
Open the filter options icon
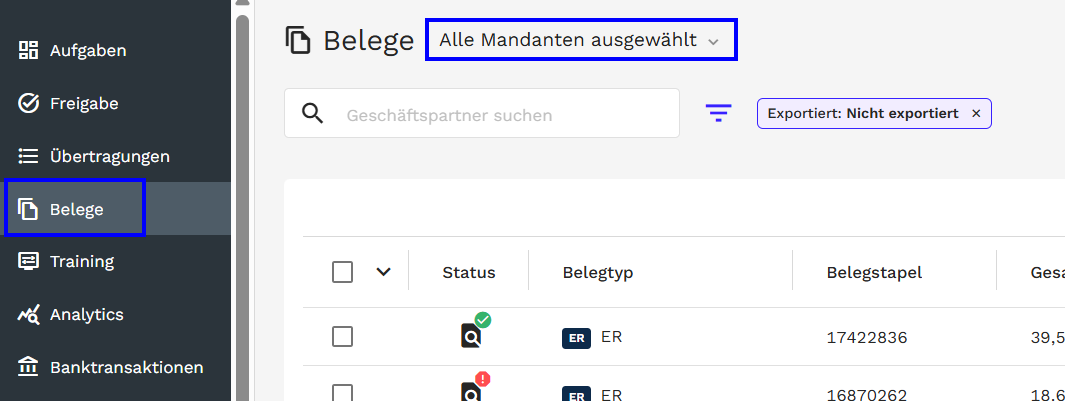coord(718,114)
